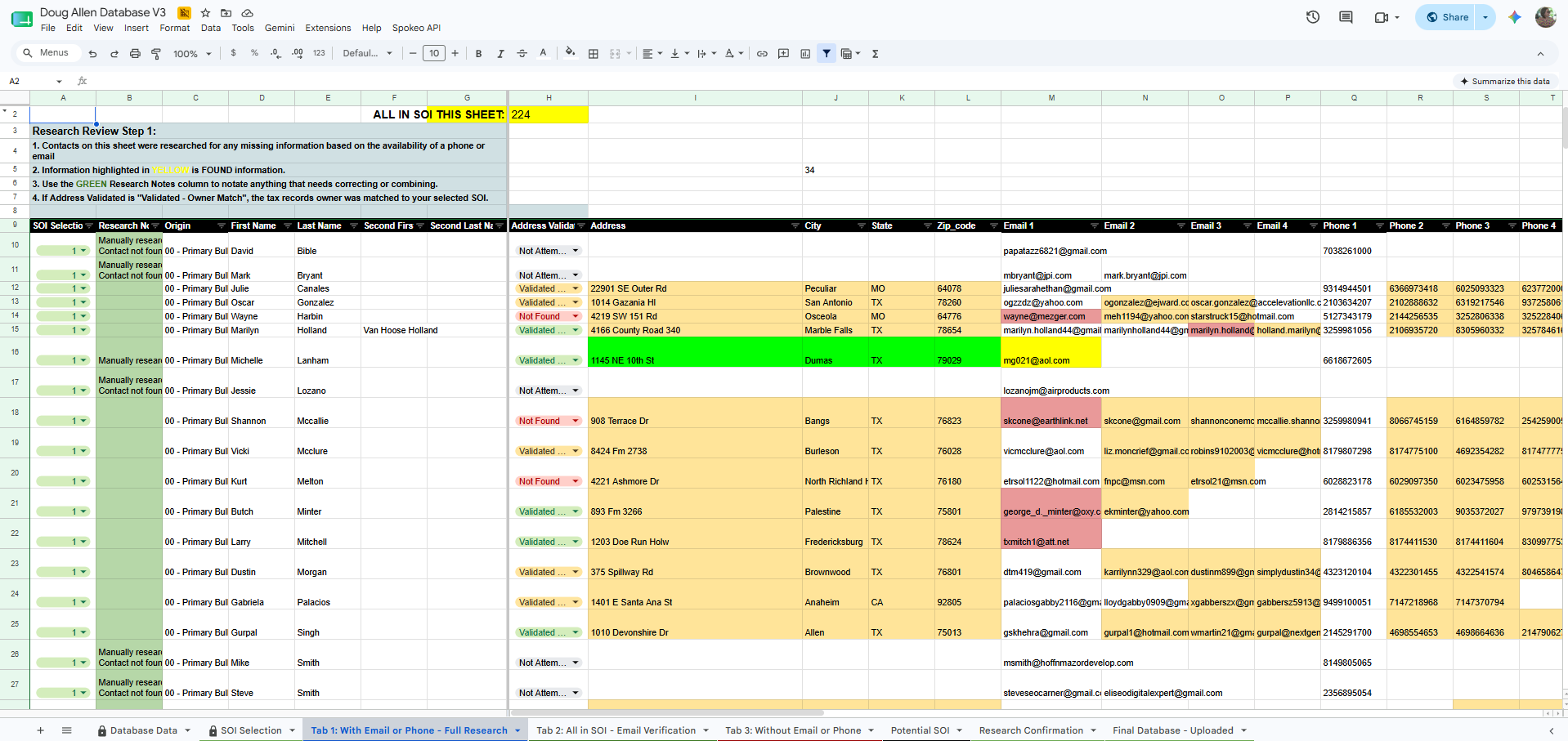Click the font size field

pyautogui.click(x=434, y=54)
